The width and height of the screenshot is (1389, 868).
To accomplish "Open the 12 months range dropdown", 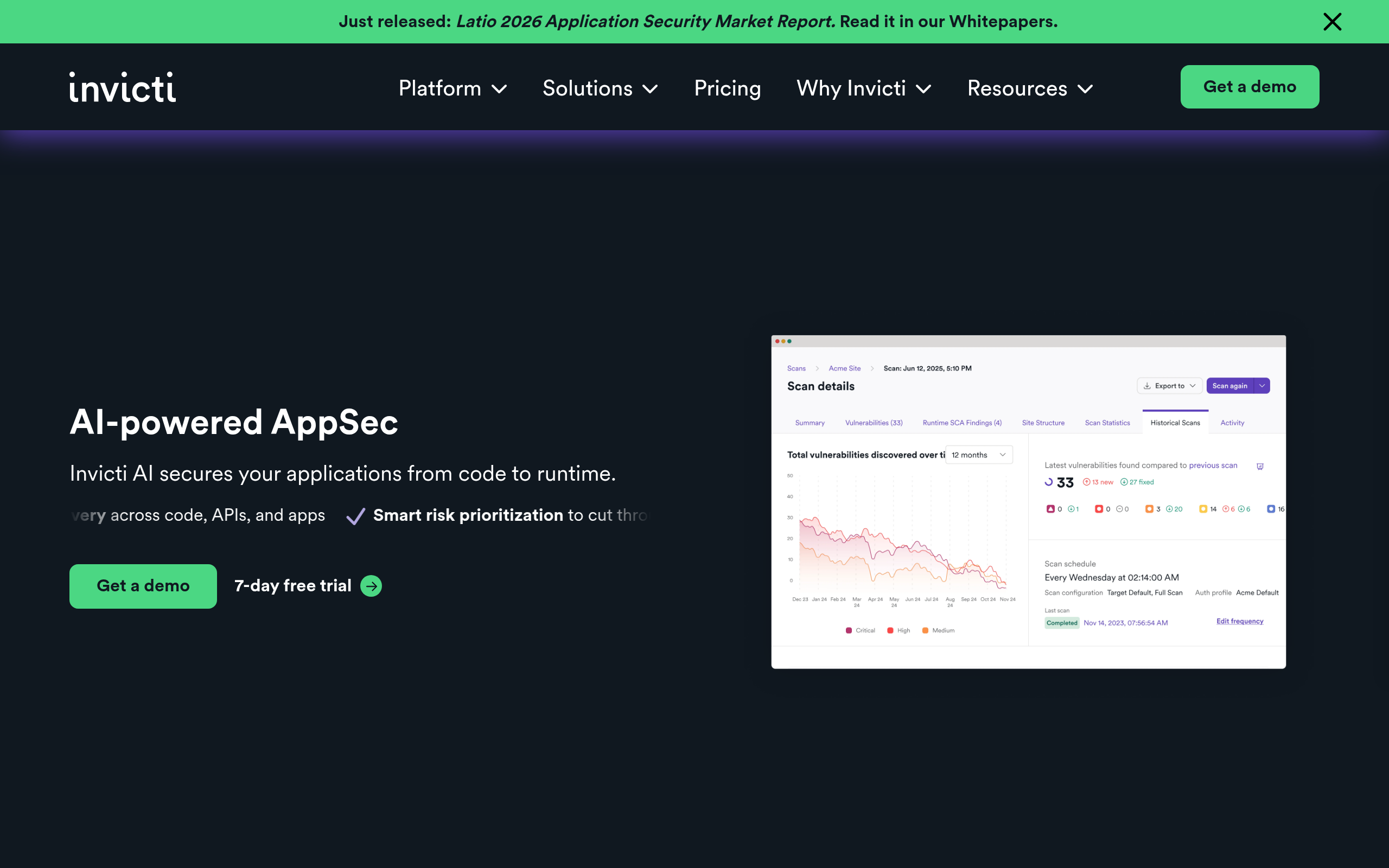I will pyautogui.click(x=979, y=455).
